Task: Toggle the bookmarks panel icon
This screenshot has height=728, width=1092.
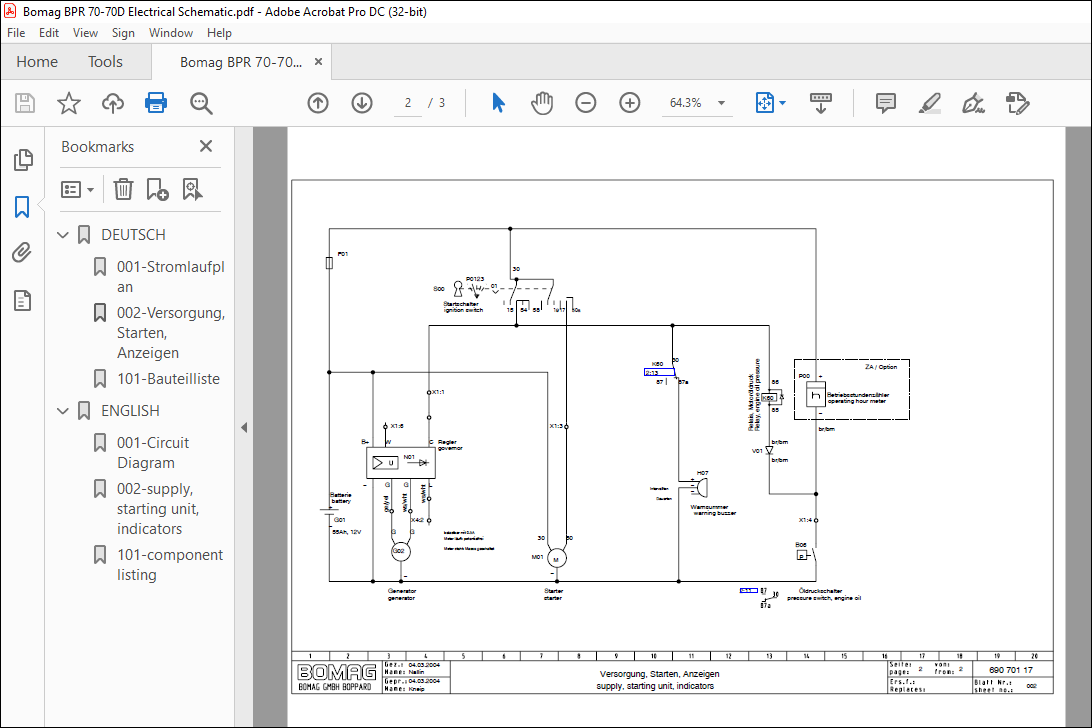Action: point(22,207)
